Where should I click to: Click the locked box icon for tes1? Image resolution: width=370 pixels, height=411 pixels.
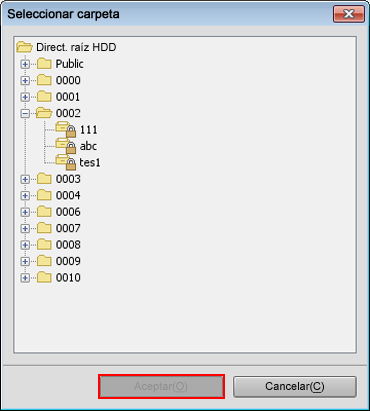click(66, 162)
